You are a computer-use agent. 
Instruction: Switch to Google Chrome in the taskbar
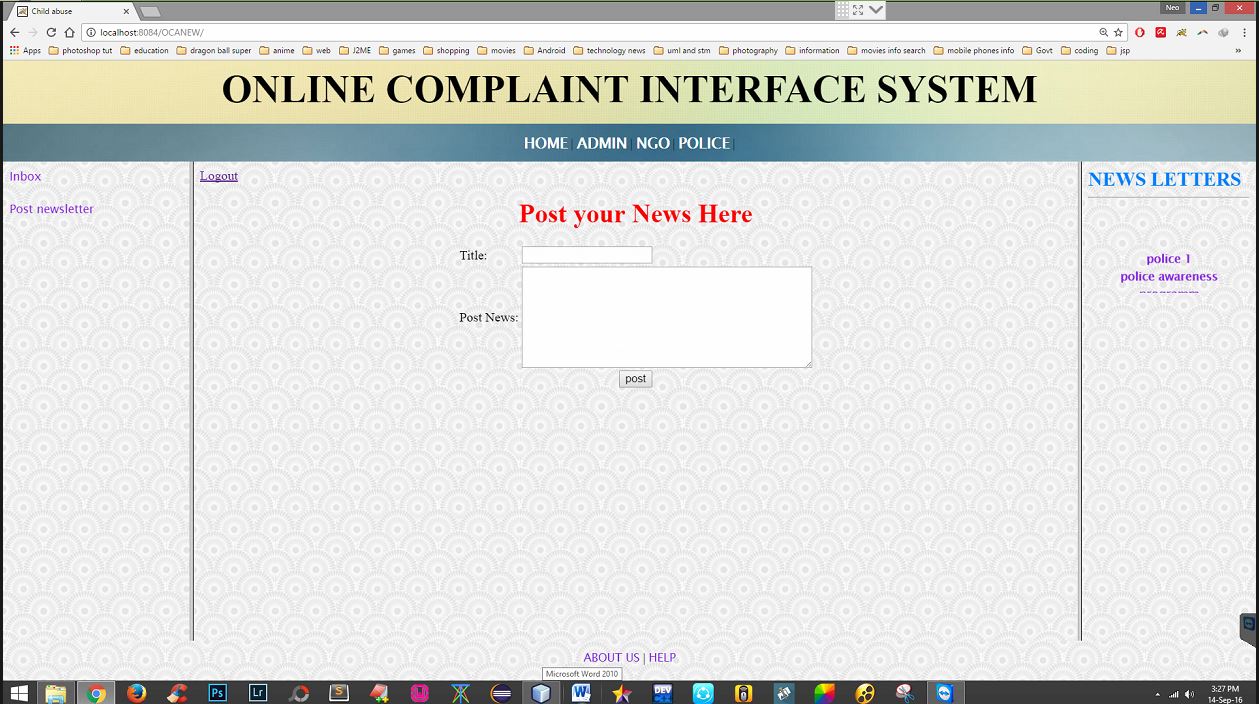pyautogui.click(x=96, y=692)
